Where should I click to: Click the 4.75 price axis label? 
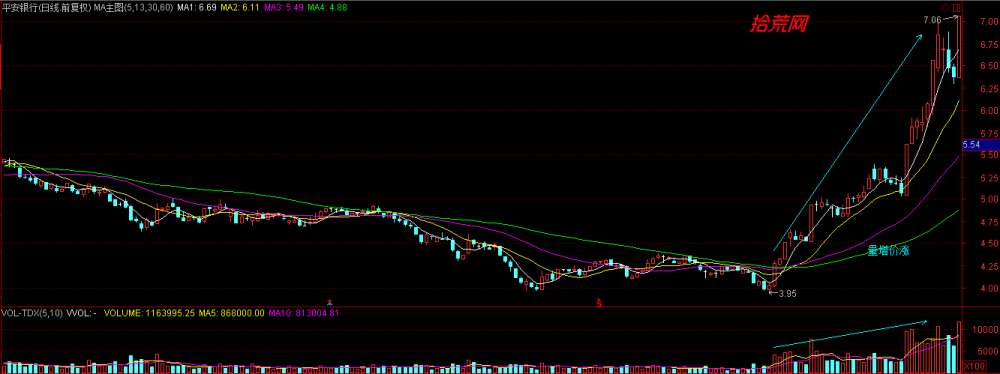point(989,221)
